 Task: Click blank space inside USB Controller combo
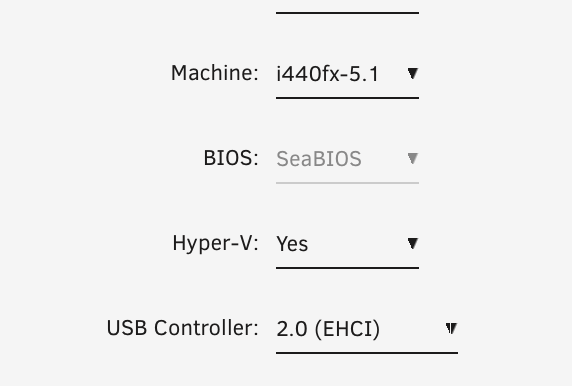click(412, 328)
